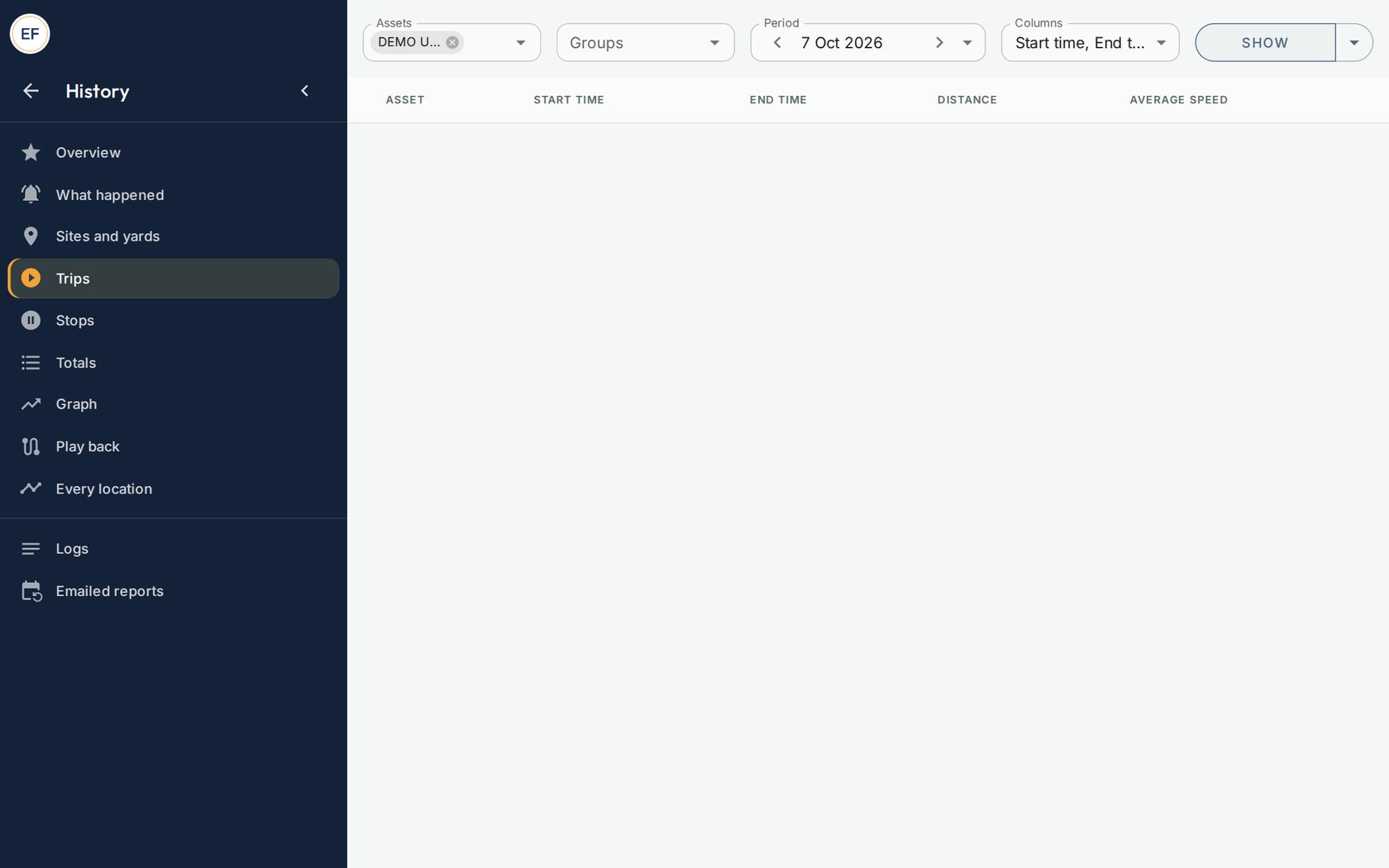The width and height of the screenshot is (1389, 868).
Task: Click the Overview star icon
Action: click(x=31, y=152)
